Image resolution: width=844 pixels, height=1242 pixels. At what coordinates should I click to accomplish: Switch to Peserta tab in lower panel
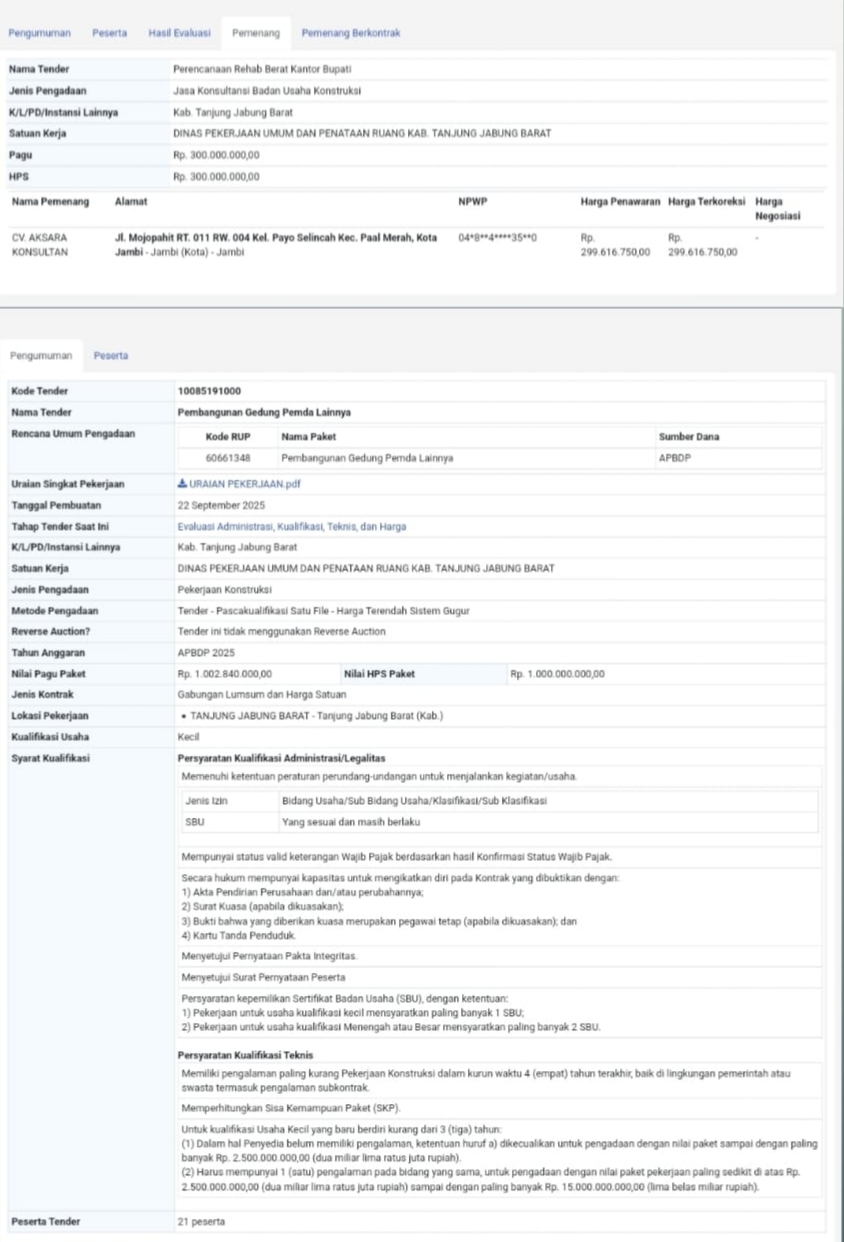tap(109, 354)
